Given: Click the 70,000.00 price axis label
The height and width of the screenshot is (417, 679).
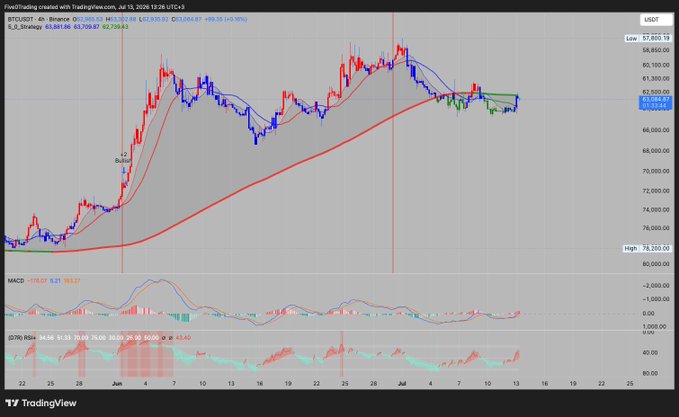Looking at the screenshot, I should click(x=656, y=171).
